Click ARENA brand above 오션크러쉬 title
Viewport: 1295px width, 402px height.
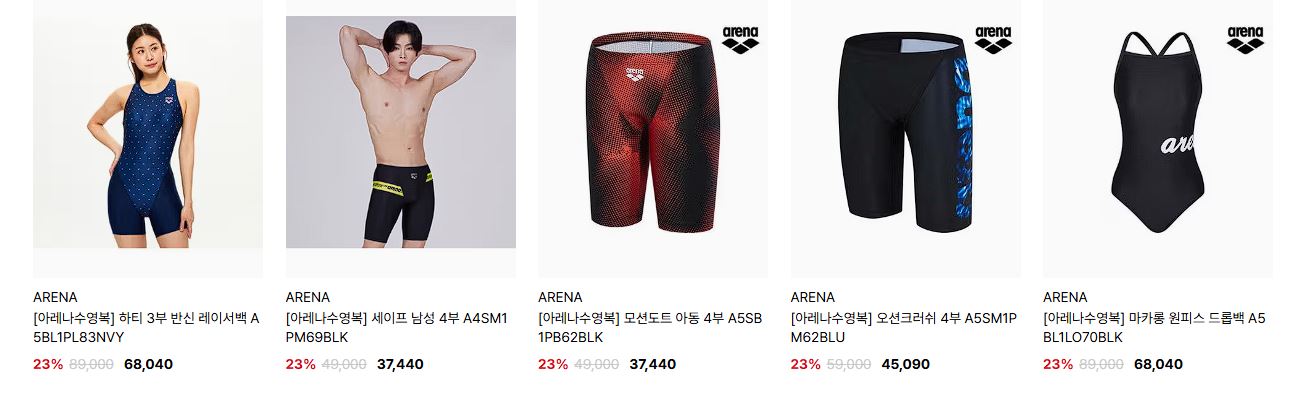click(813, 297)
